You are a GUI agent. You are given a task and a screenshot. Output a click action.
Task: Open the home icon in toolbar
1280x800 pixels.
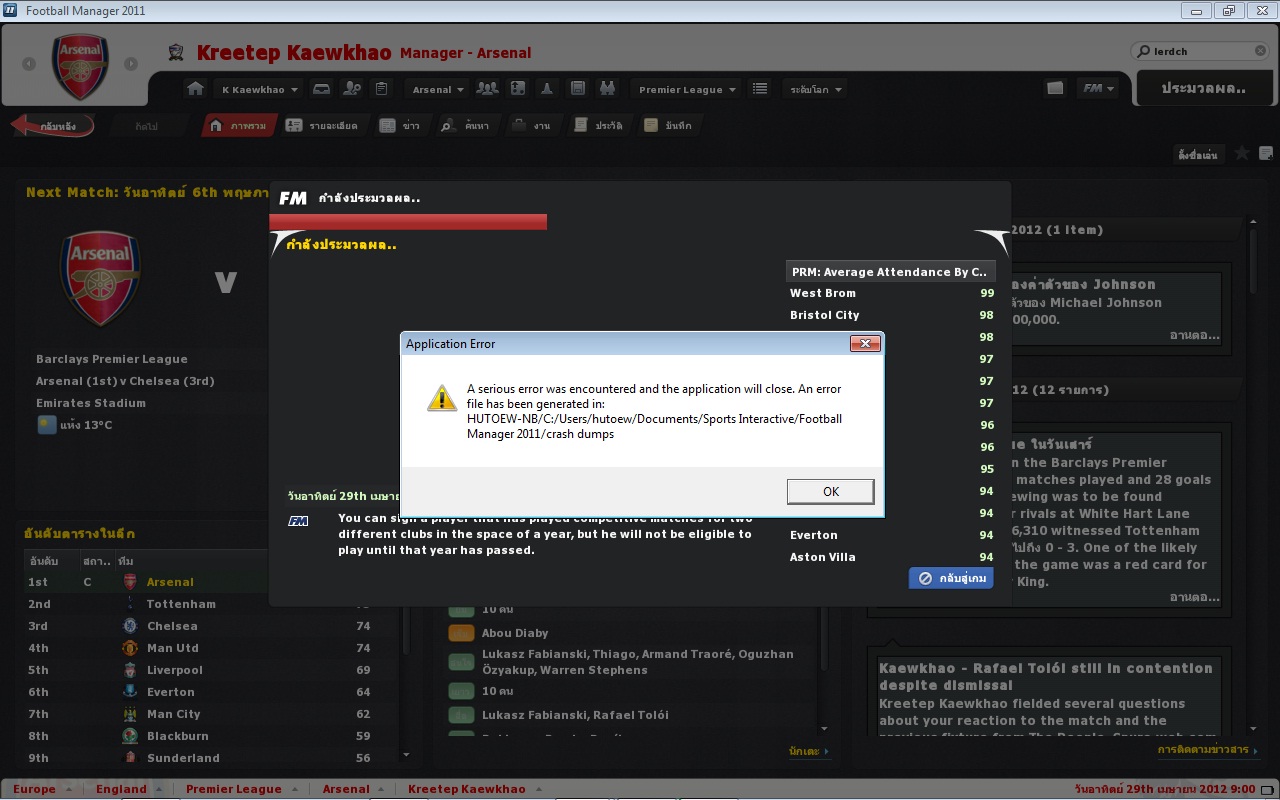(x=195, y=89)
